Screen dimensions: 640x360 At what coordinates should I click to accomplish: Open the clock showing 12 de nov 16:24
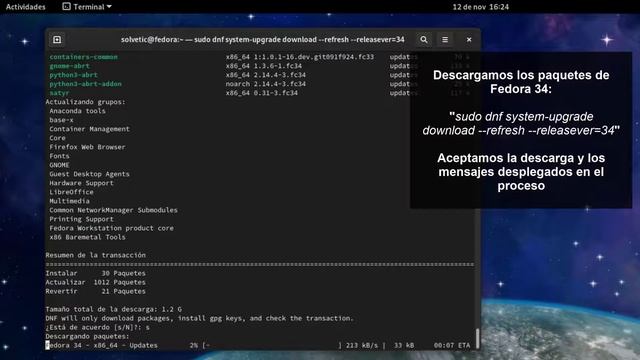click(480, 7)
